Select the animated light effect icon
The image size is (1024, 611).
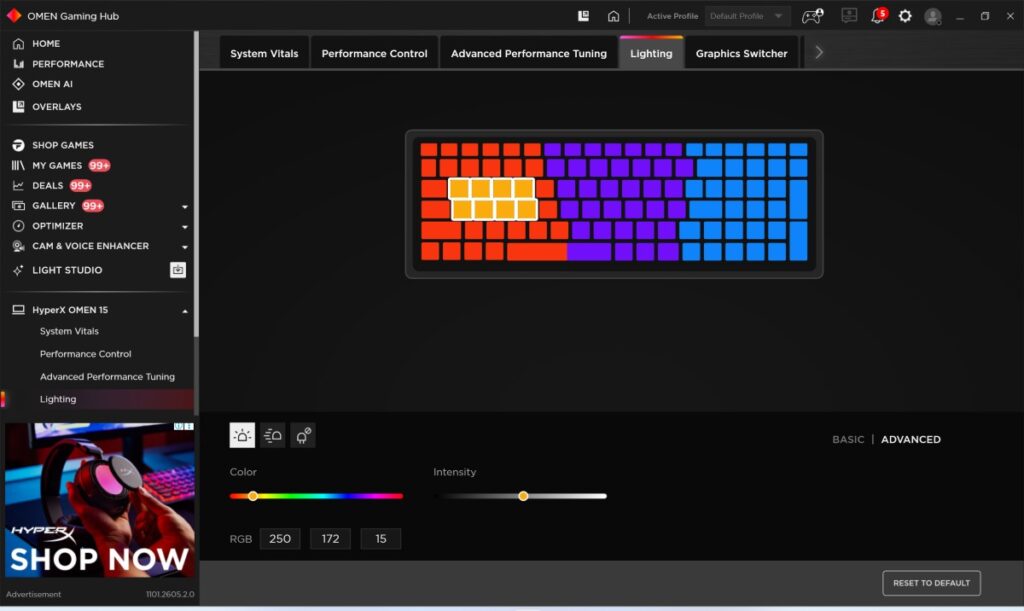tap(272, 435)
